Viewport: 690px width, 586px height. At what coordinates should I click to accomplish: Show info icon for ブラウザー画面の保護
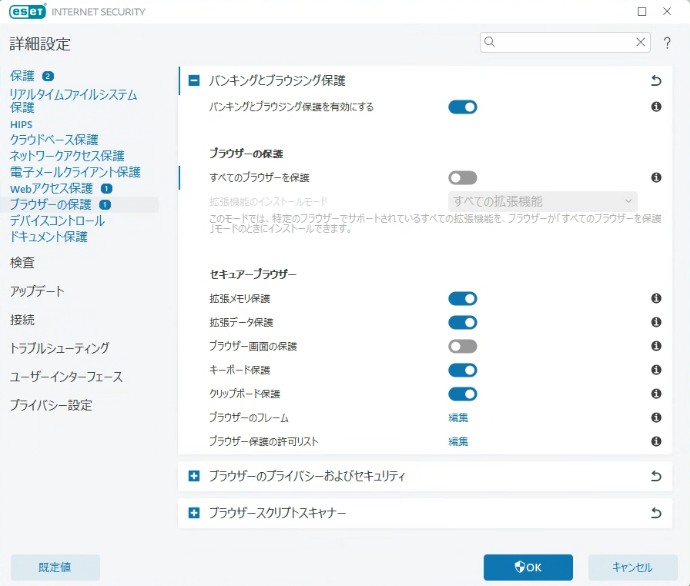pyautogui.click(x=656, y=346)
